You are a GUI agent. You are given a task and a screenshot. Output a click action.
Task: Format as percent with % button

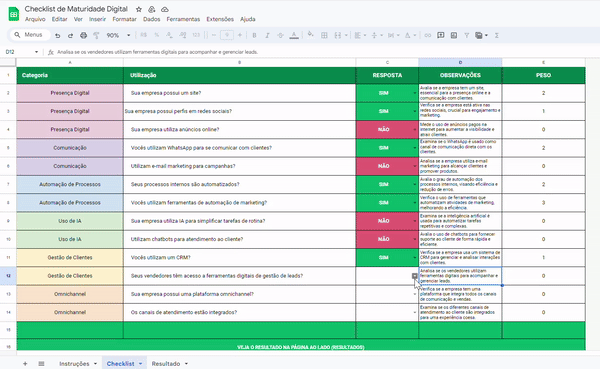click(x=157, y=35)
